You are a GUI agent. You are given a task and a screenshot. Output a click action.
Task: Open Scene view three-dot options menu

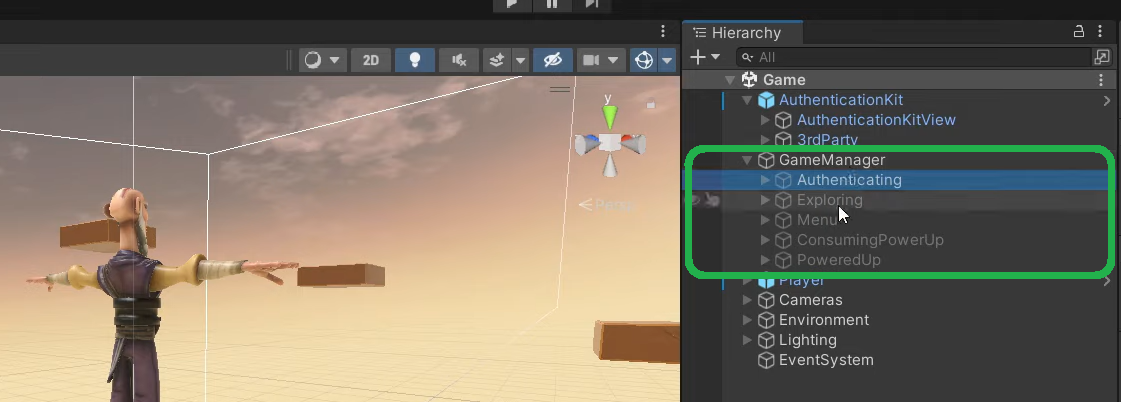tap(663, 31)
